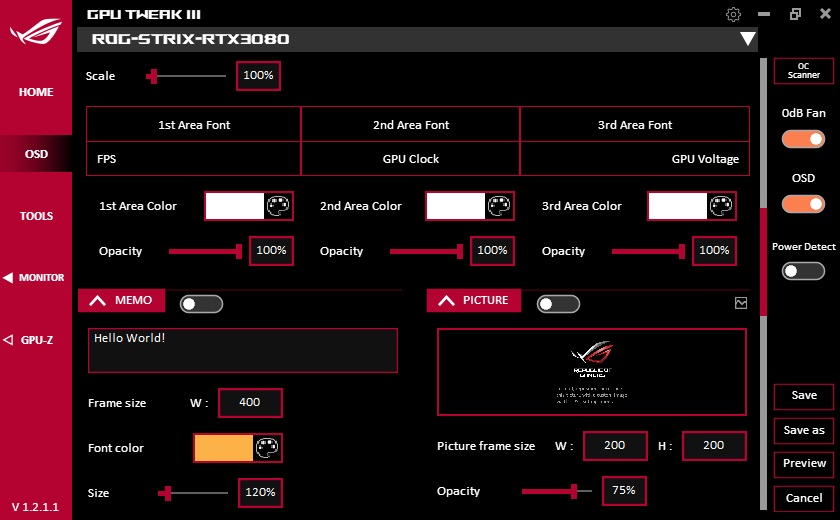Open 3rd Area Color palette icon
The width and height of the screenshot is (840, 520).
click(x=721, y=206)
